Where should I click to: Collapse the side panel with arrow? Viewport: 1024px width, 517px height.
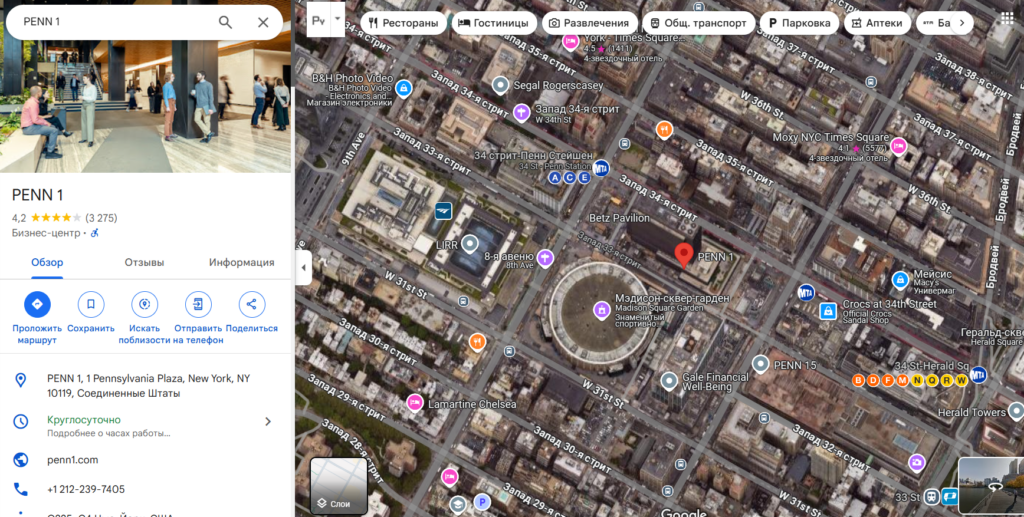[304, 267]
